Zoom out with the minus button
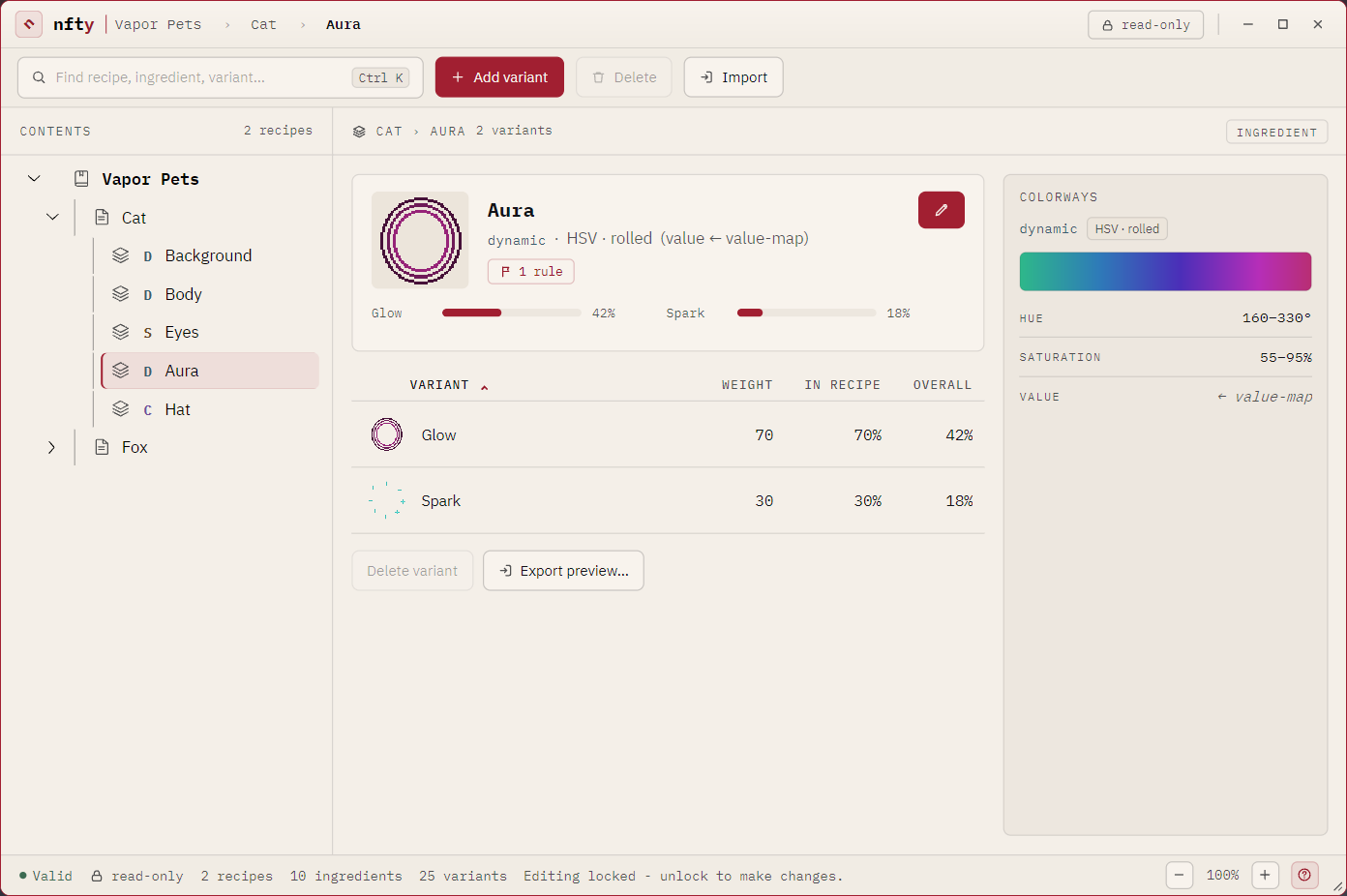Image resolution: width=1347 pixels, height=896 pixels. click(x=1179, y=876)
